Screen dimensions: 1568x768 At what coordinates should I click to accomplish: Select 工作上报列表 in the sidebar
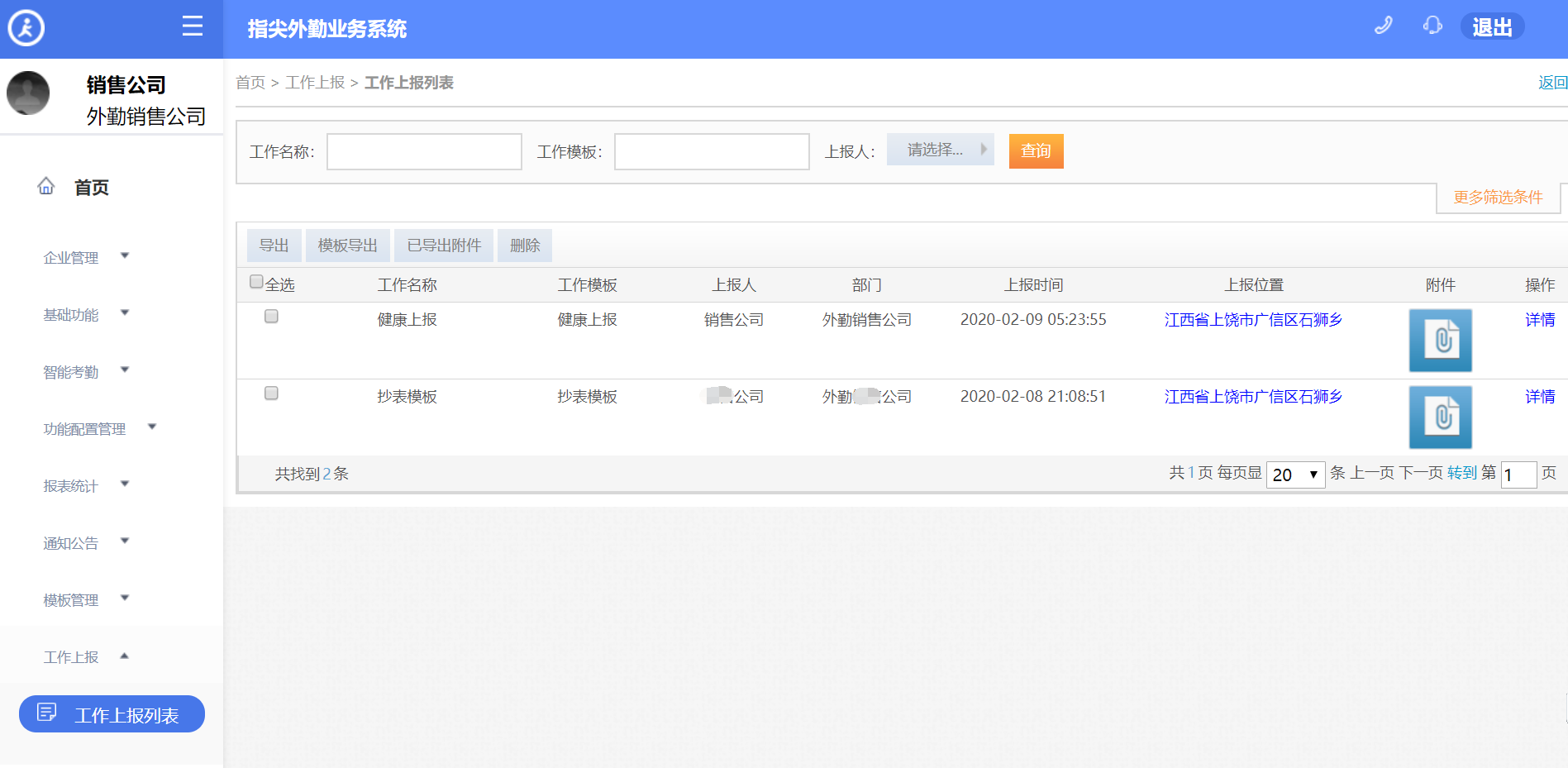coord(112,714)
